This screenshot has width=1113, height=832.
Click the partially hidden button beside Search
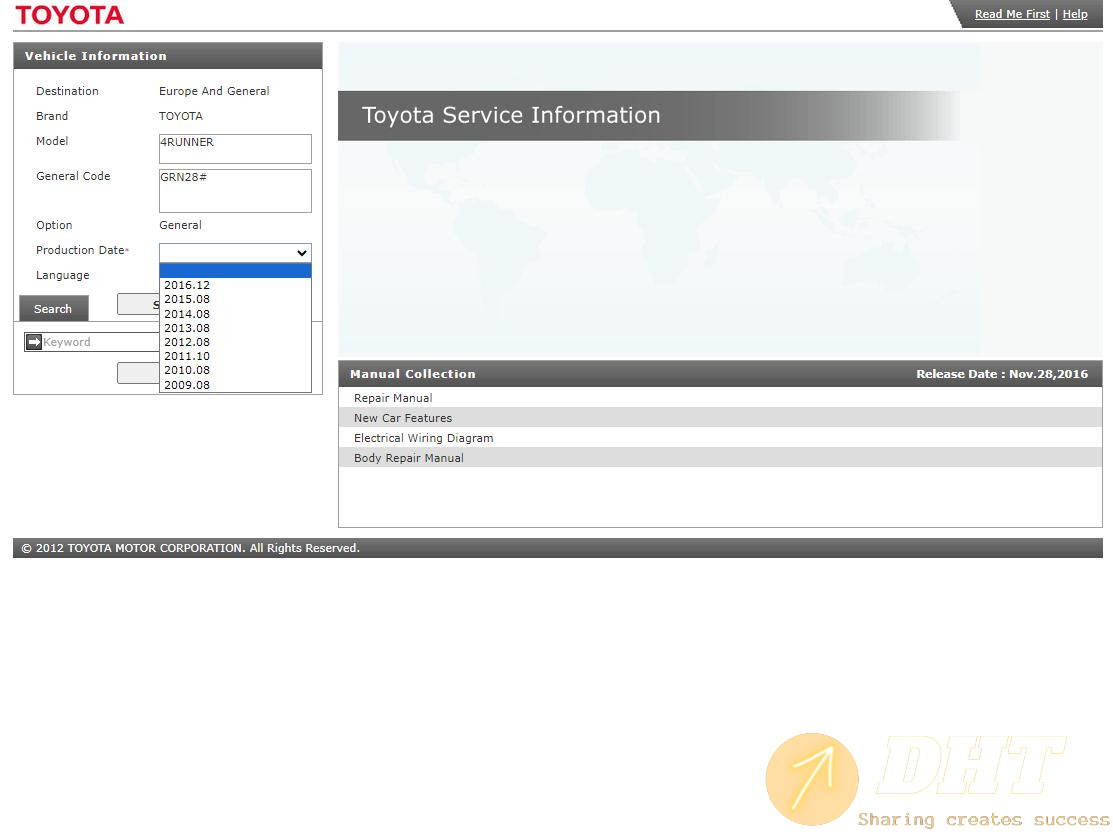point(138,304)
